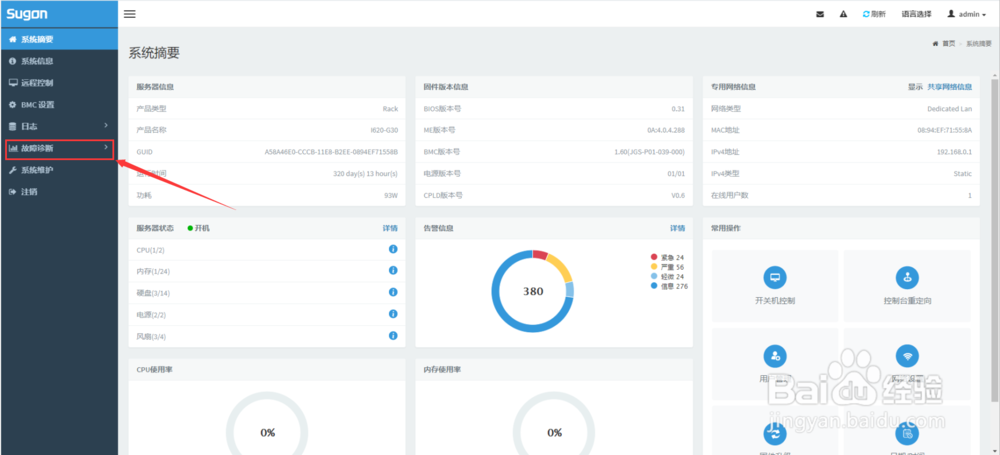The height and width of the screenshot is (455, 1000).
Task: Click the user management icon in 常用操作
Action: (775, 355)
